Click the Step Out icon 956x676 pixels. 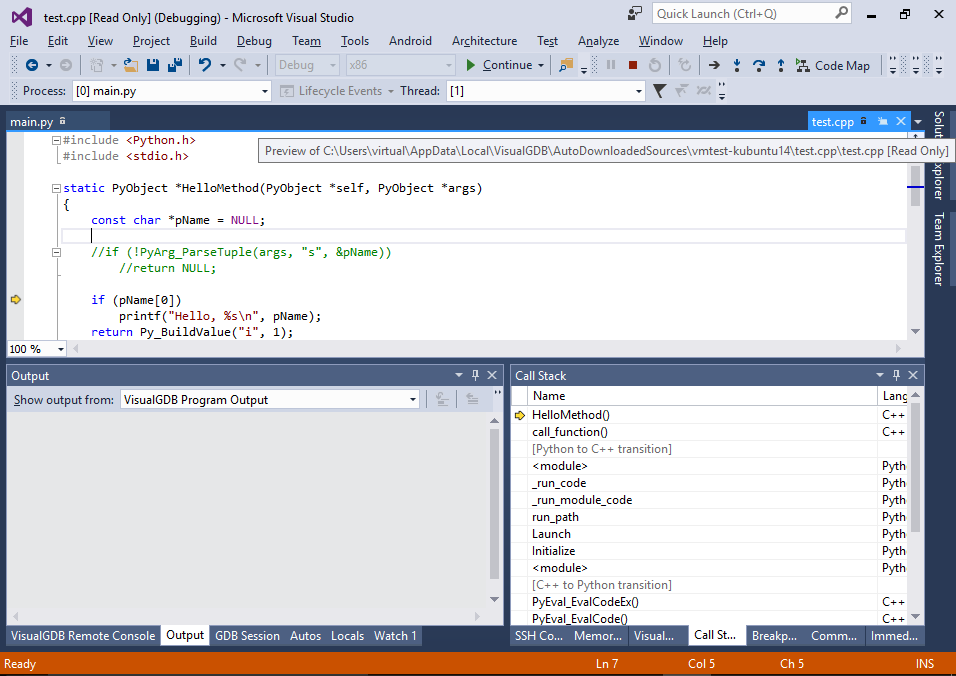pyautogui.click(x=780, y=65)
